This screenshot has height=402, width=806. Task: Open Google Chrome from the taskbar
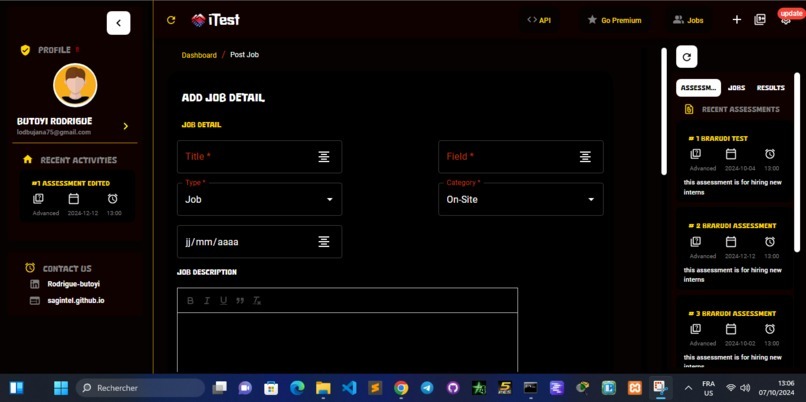click(x=401, y=388)
